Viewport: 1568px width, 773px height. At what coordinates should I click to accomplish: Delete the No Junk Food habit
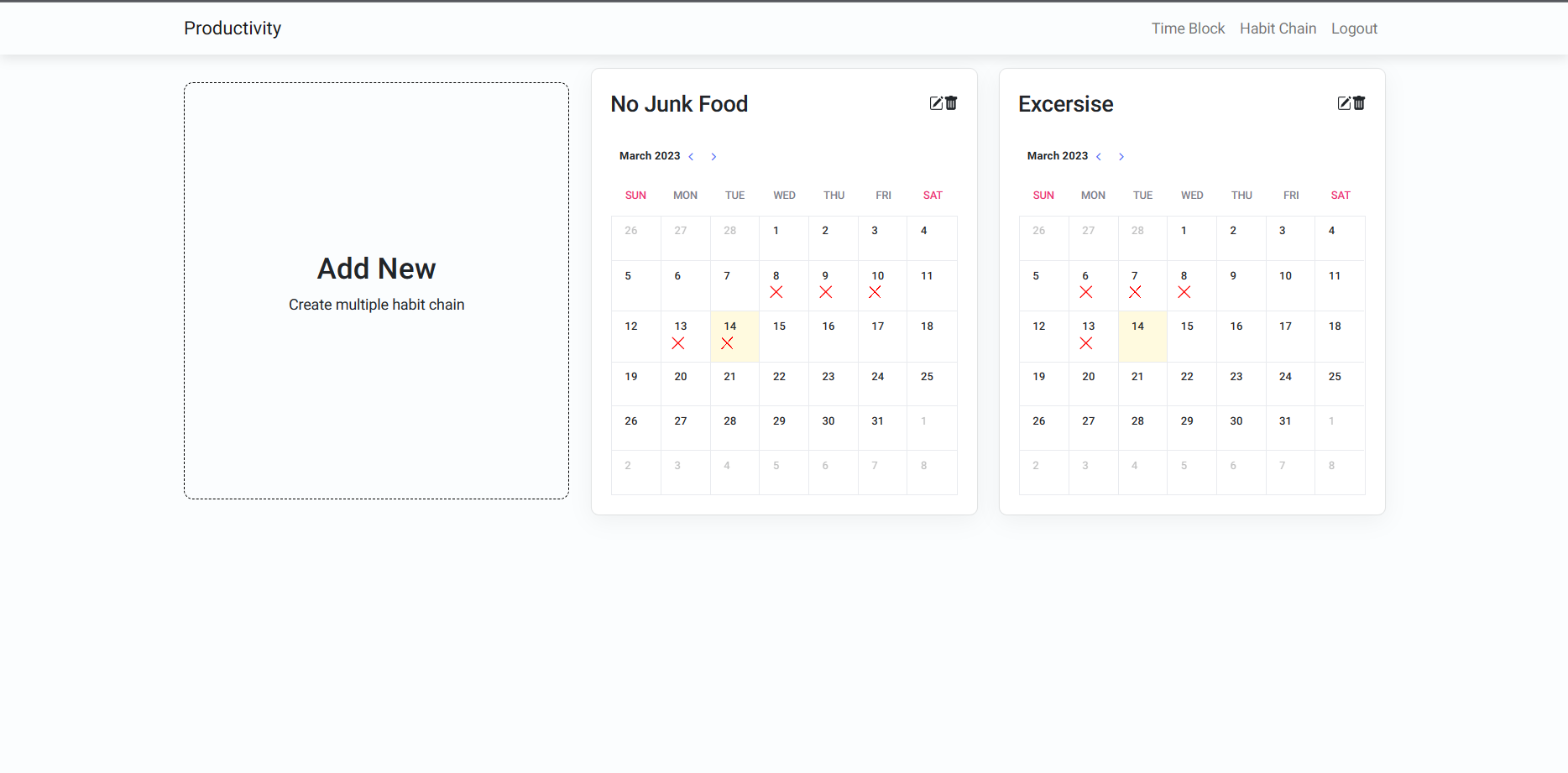pyautogui.click(x=950, y=102)
